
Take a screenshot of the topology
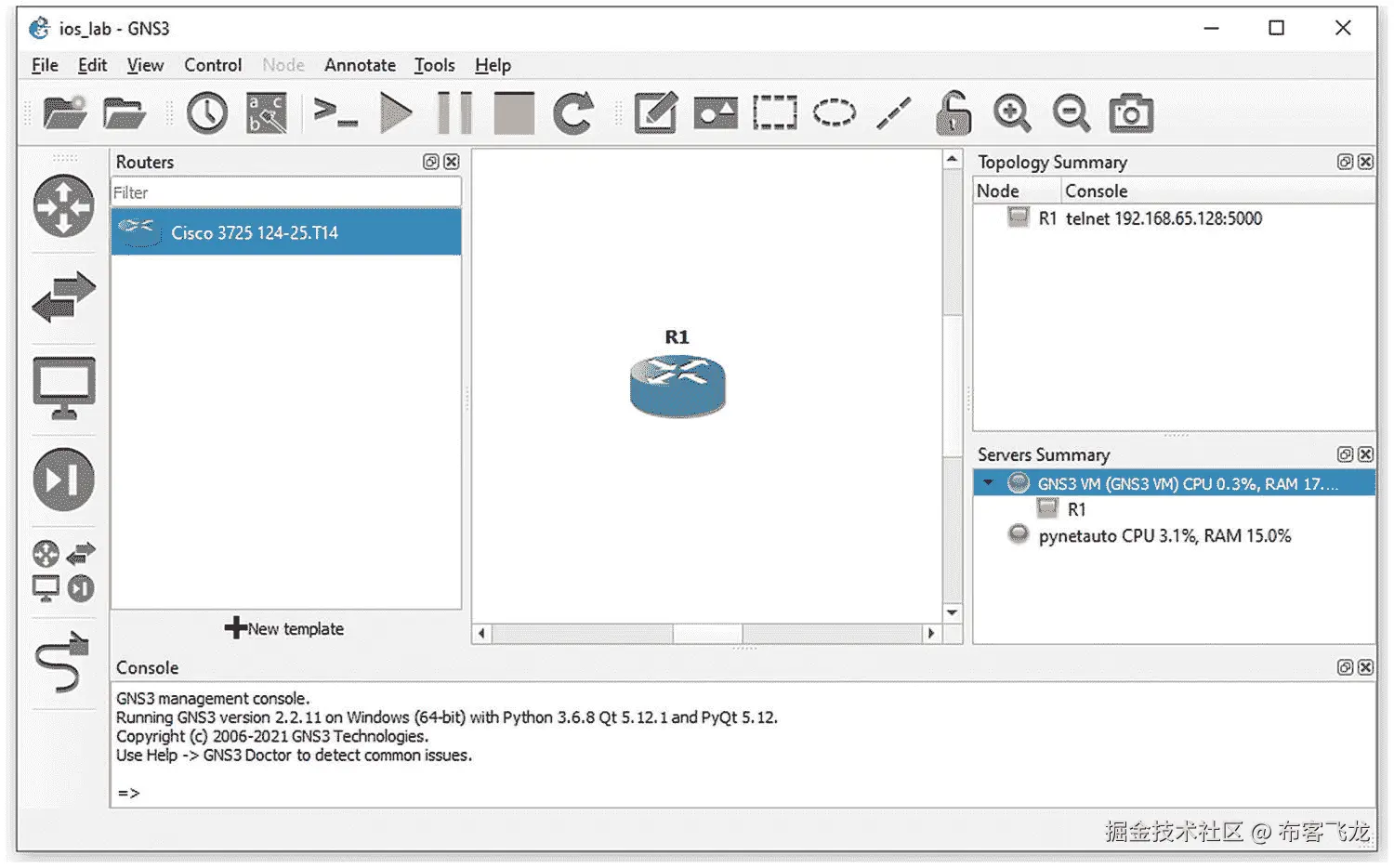[1130, 112]
